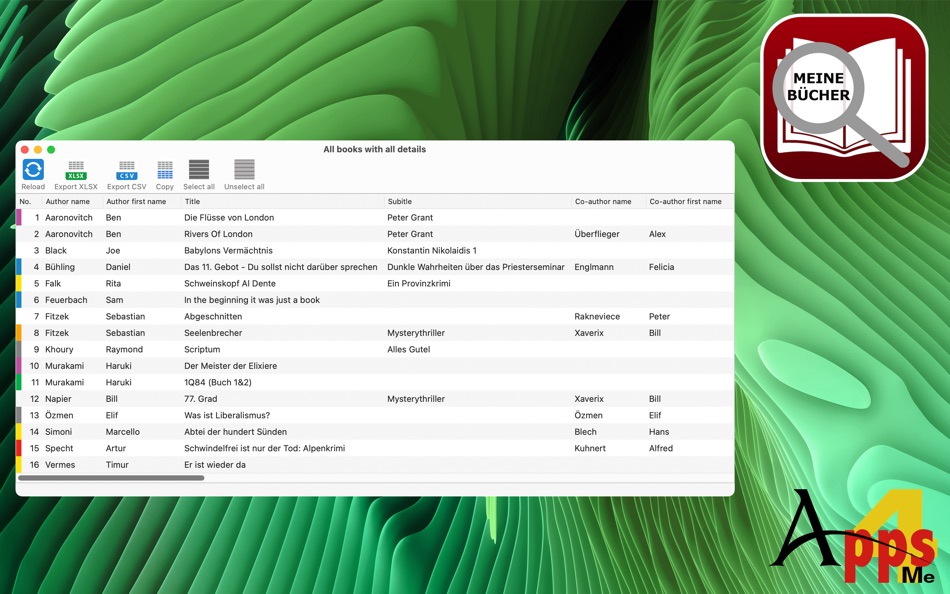This screenshot has width=950, height=594.
Task: Click the author name 'Bühling'
Action: 59,267
